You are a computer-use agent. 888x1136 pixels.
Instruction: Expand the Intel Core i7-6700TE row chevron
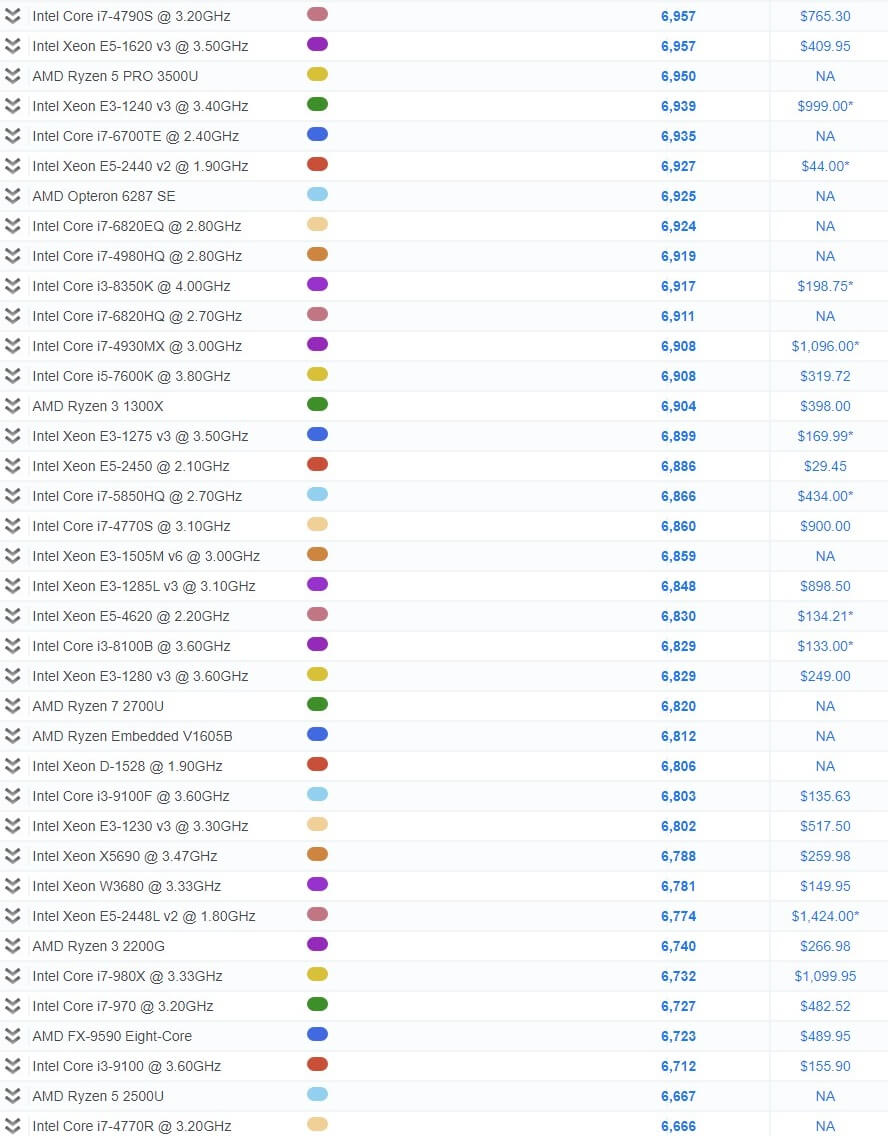(12, 135)
